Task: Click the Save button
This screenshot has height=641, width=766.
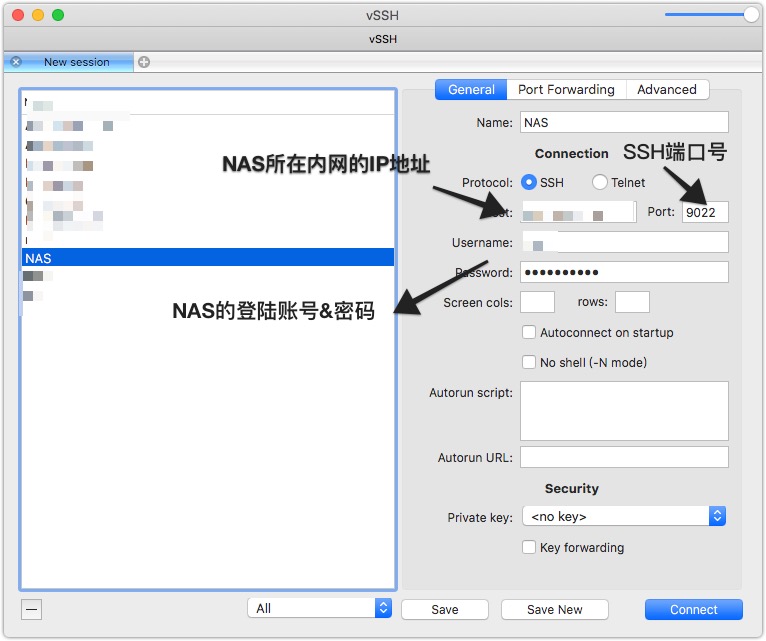Action: click(x=445, y=609)
